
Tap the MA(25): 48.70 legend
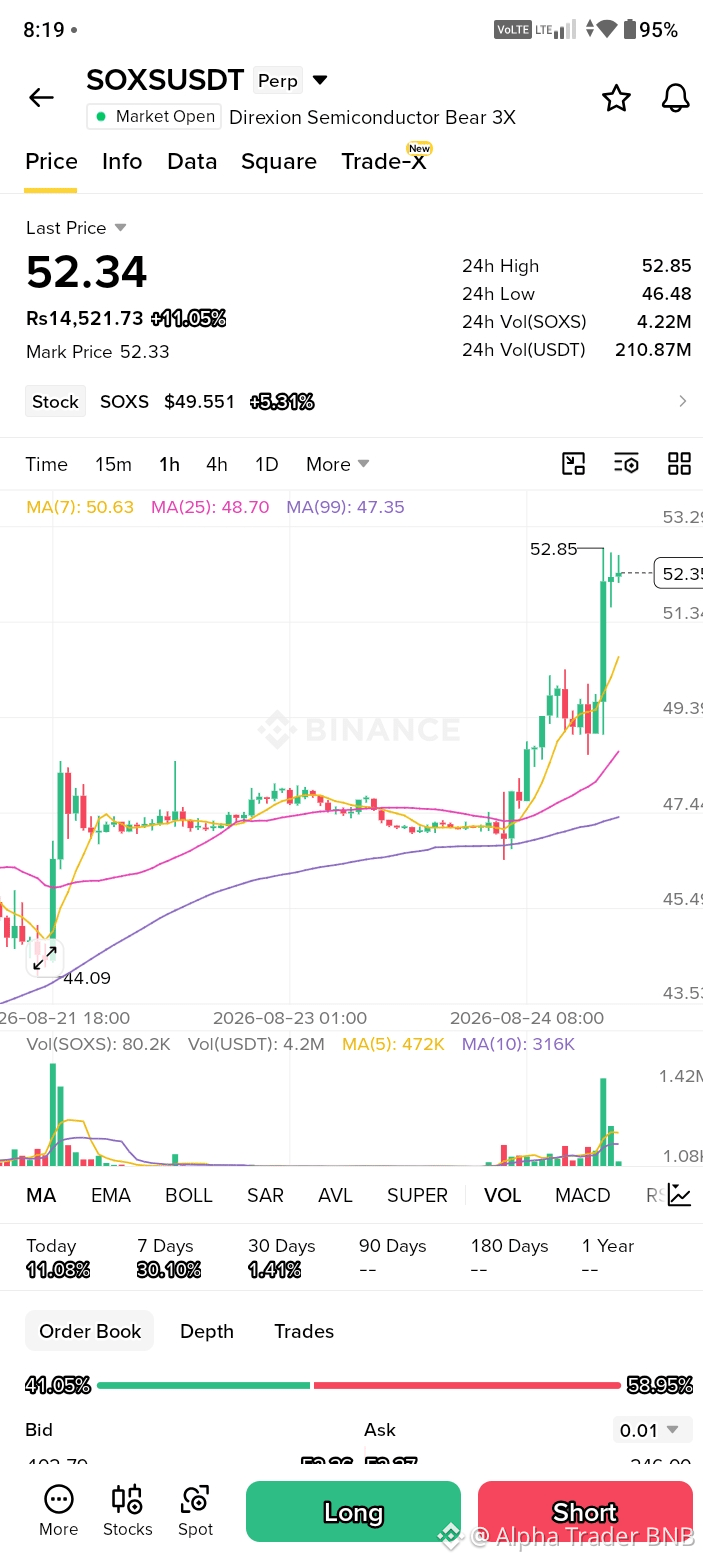tap(210, 507)
